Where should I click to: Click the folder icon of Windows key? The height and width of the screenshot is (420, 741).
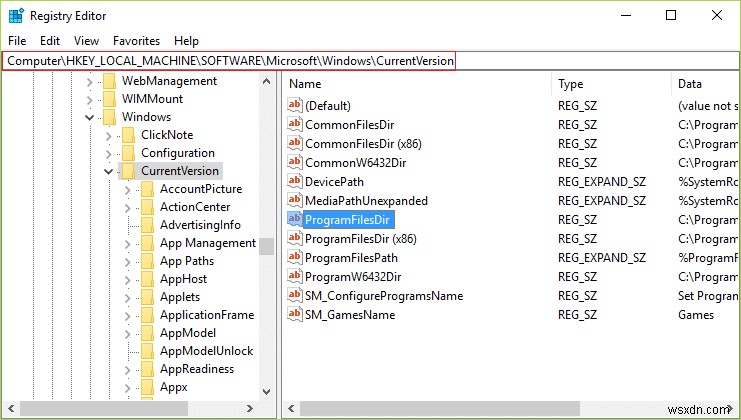pos(110,117)
